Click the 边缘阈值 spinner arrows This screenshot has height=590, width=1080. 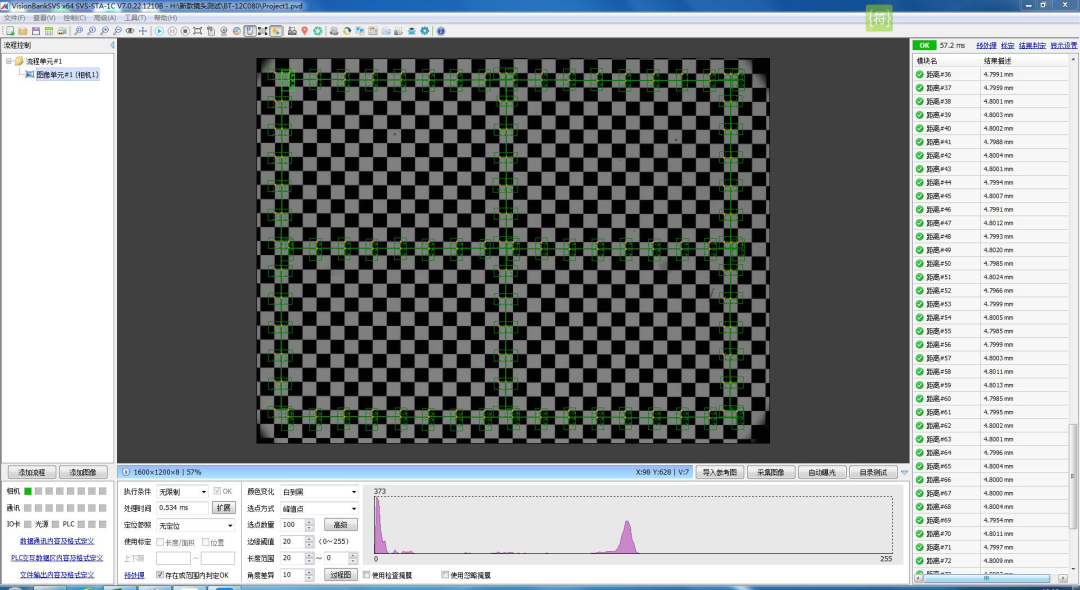click(309, 542)
